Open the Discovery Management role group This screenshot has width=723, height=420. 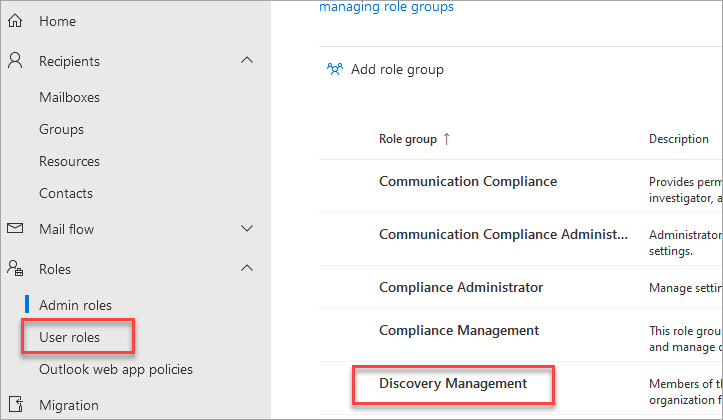pyautogui.click(x=453, y=383)
